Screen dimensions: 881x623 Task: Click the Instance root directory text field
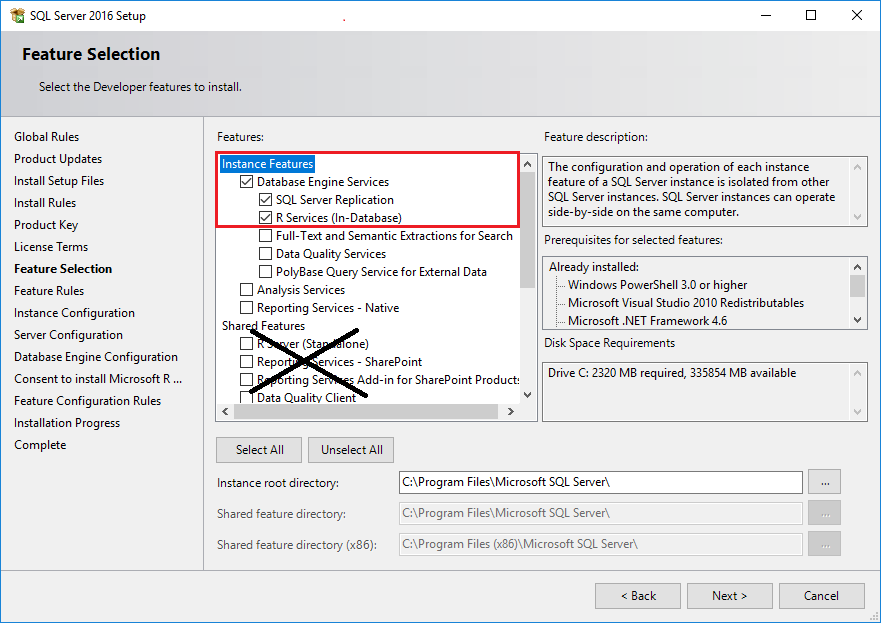(600, 482)
